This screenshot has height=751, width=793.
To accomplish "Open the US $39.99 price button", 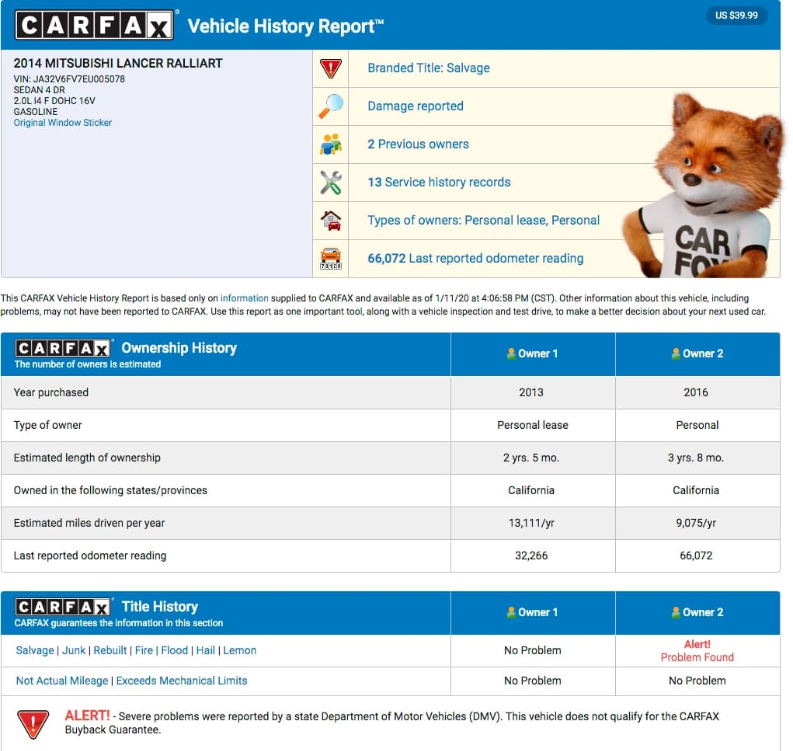I will point(736,15).
